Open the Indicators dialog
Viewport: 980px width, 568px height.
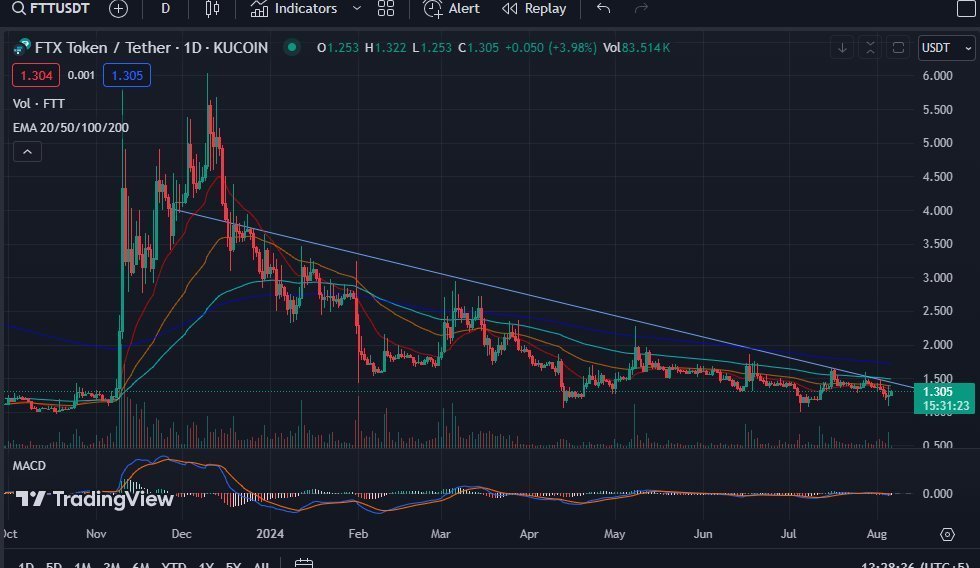point(294,9)
